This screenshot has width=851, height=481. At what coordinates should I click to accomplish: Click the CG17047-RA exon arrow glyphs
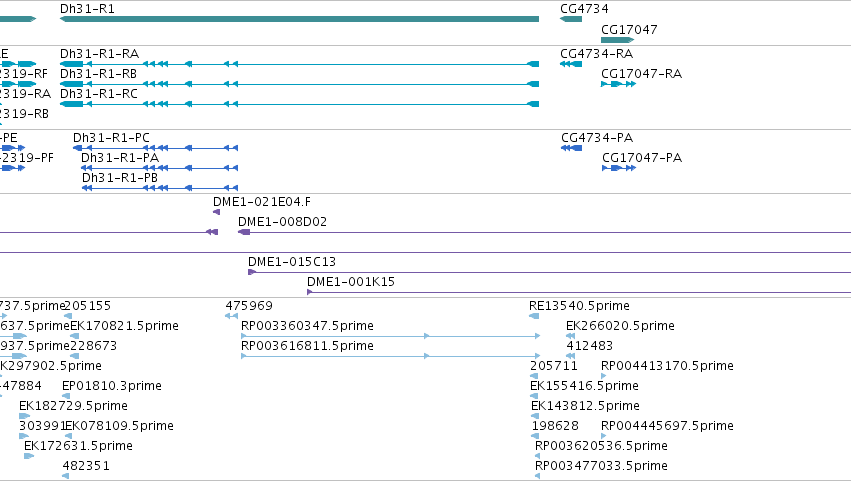pos(619,84)
